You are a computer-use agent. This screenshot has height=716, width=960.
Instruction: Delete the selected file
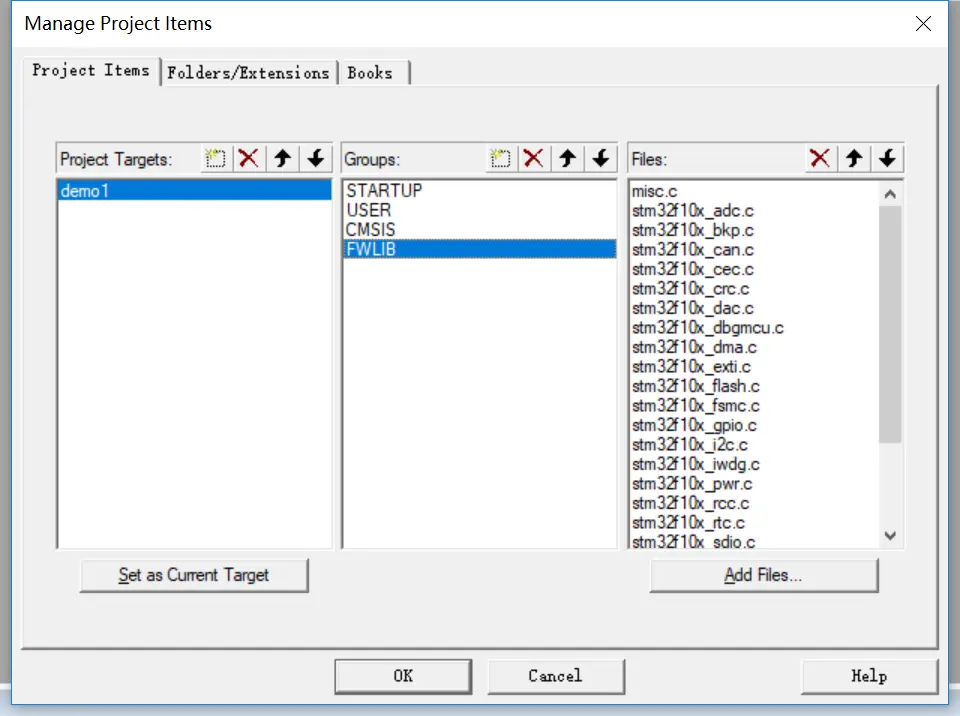click(x=820, y=159)
